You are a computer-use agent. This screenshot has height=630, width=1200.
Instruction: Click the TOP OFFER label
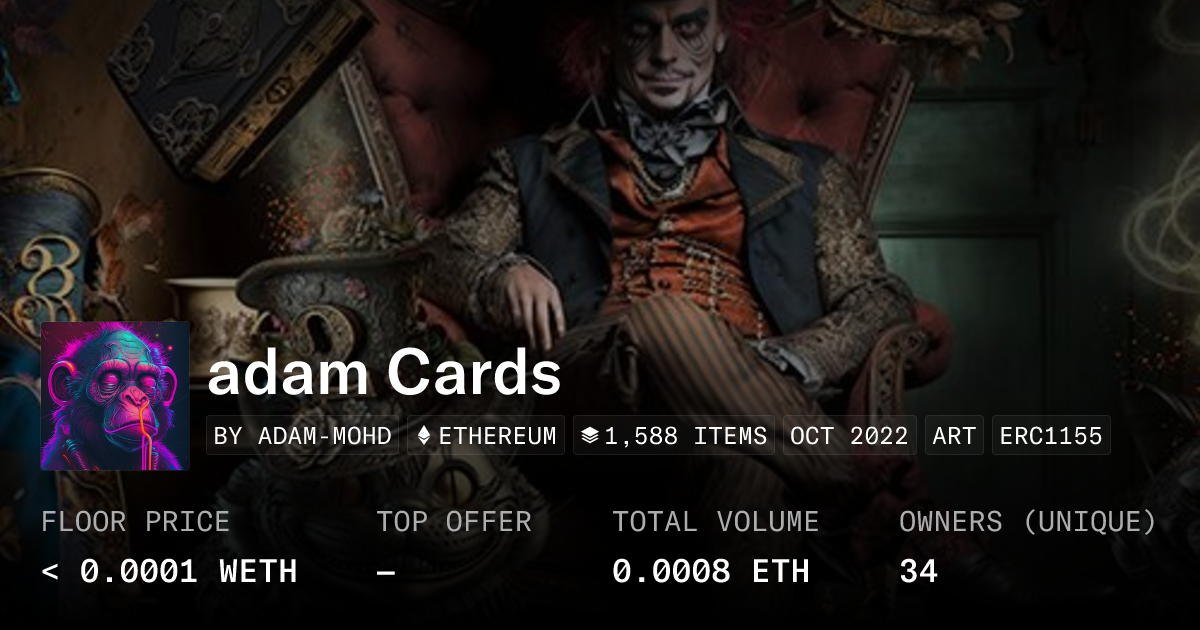tap(454, 521)
